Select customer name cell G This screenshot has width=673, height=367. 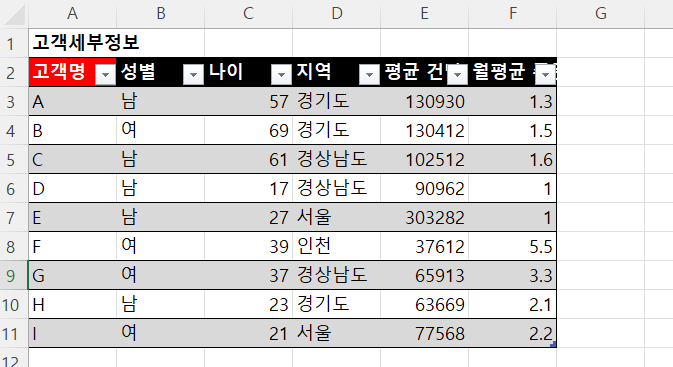point(73,275)
